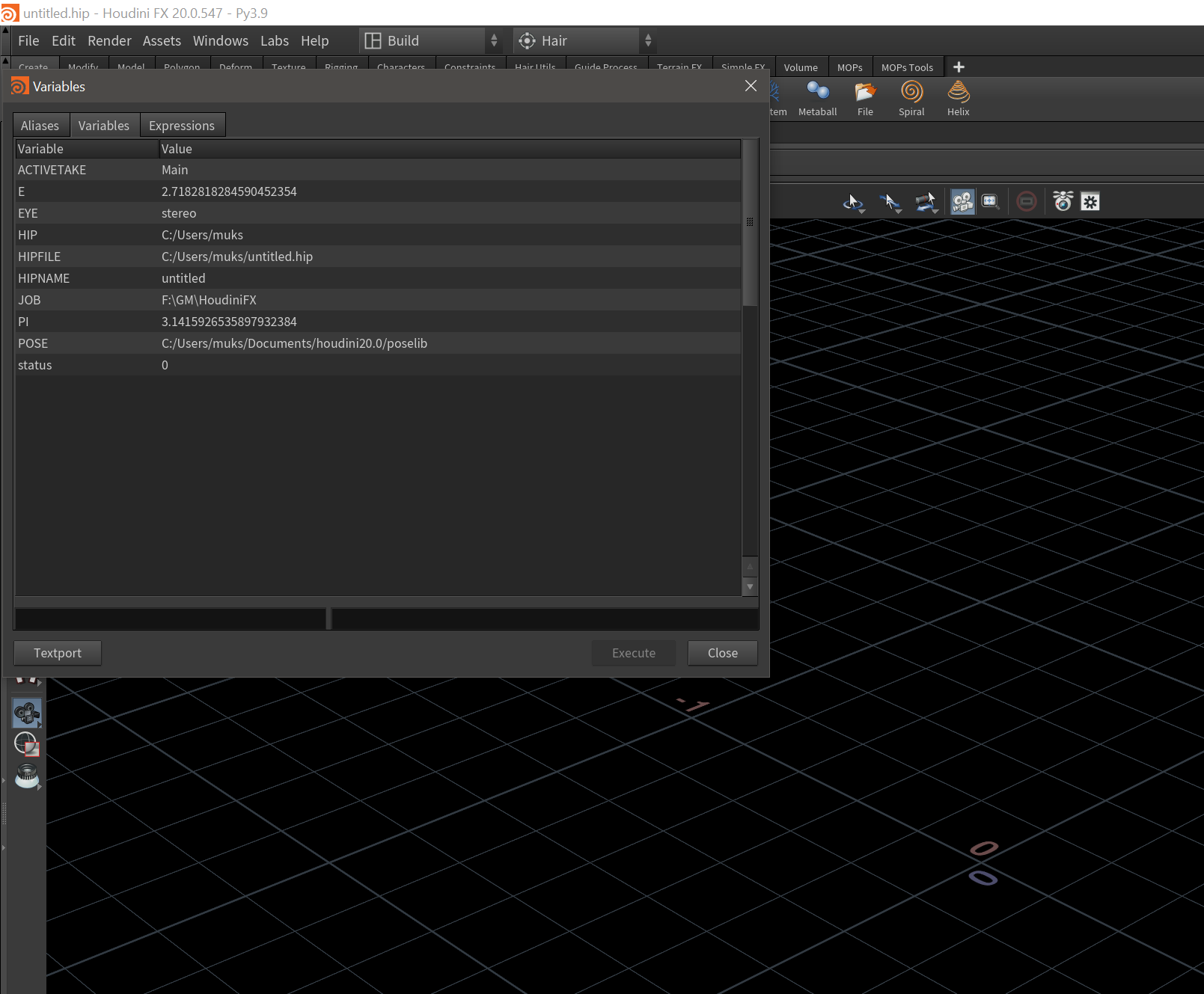The width and height of the screenshot is (1204, 994).
Task: Expand the lens tool flyout arrow
Action: [39, 787]
